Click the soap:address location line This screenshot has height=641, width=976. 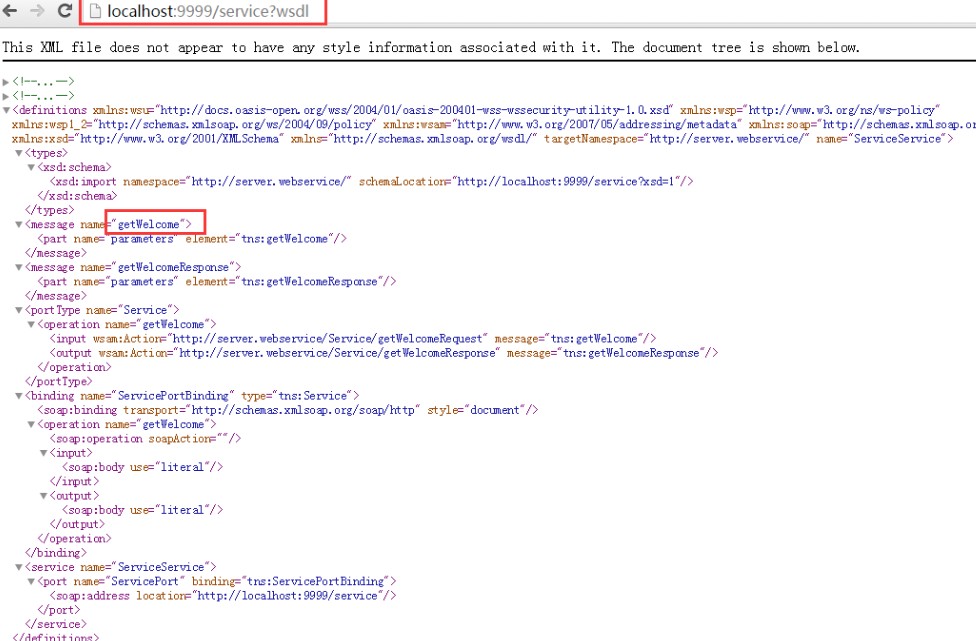coord(223,596)
